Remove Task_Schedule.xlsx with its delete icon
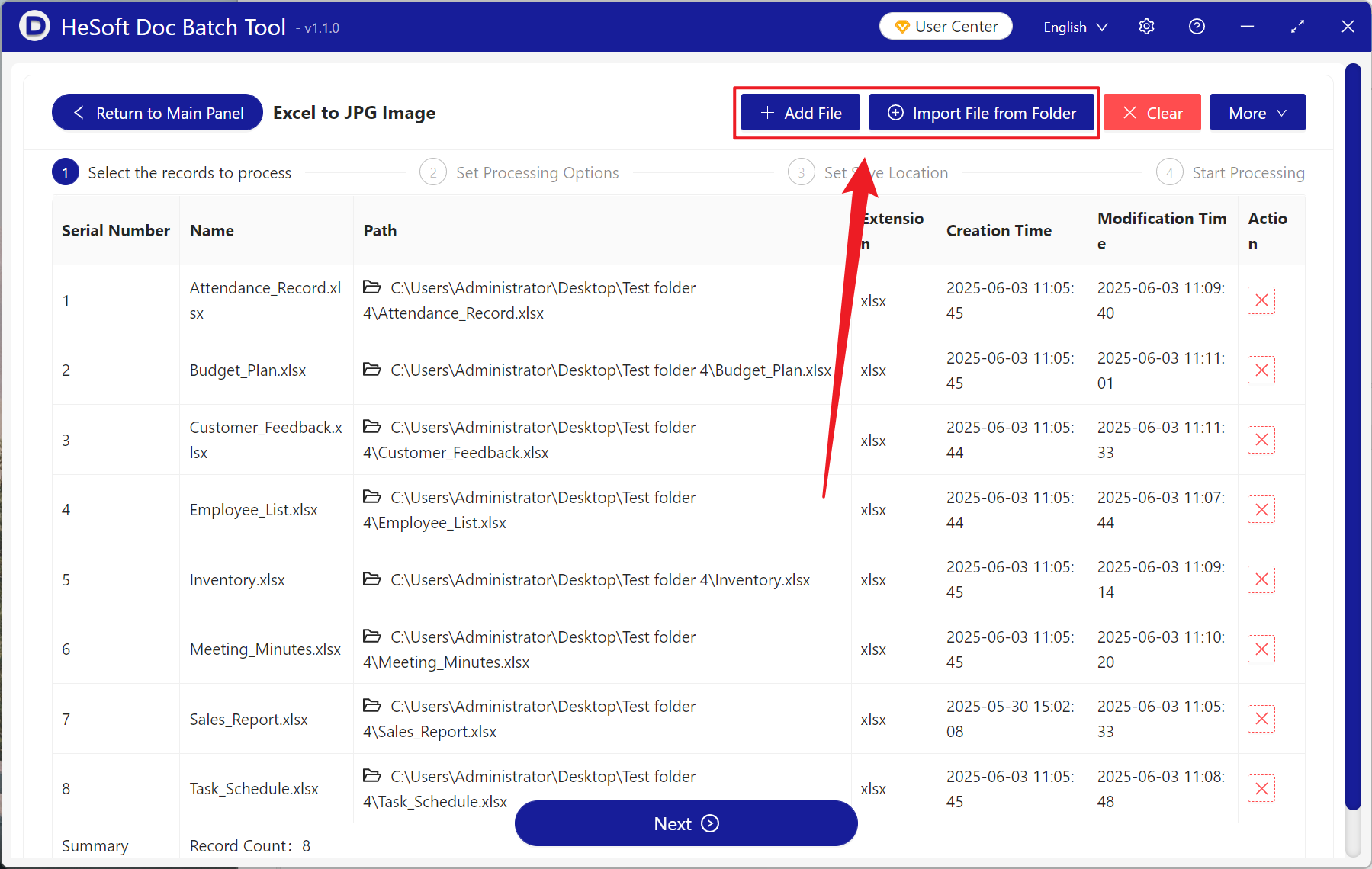Image resolution: width=1372 pixels, height=869 pixels. click(1261, 789)
